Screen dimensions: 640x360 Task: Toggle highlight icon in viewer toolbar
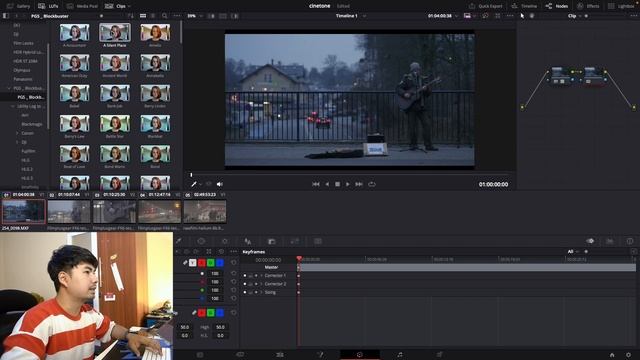pyautogui.click(x=235, y=16)
